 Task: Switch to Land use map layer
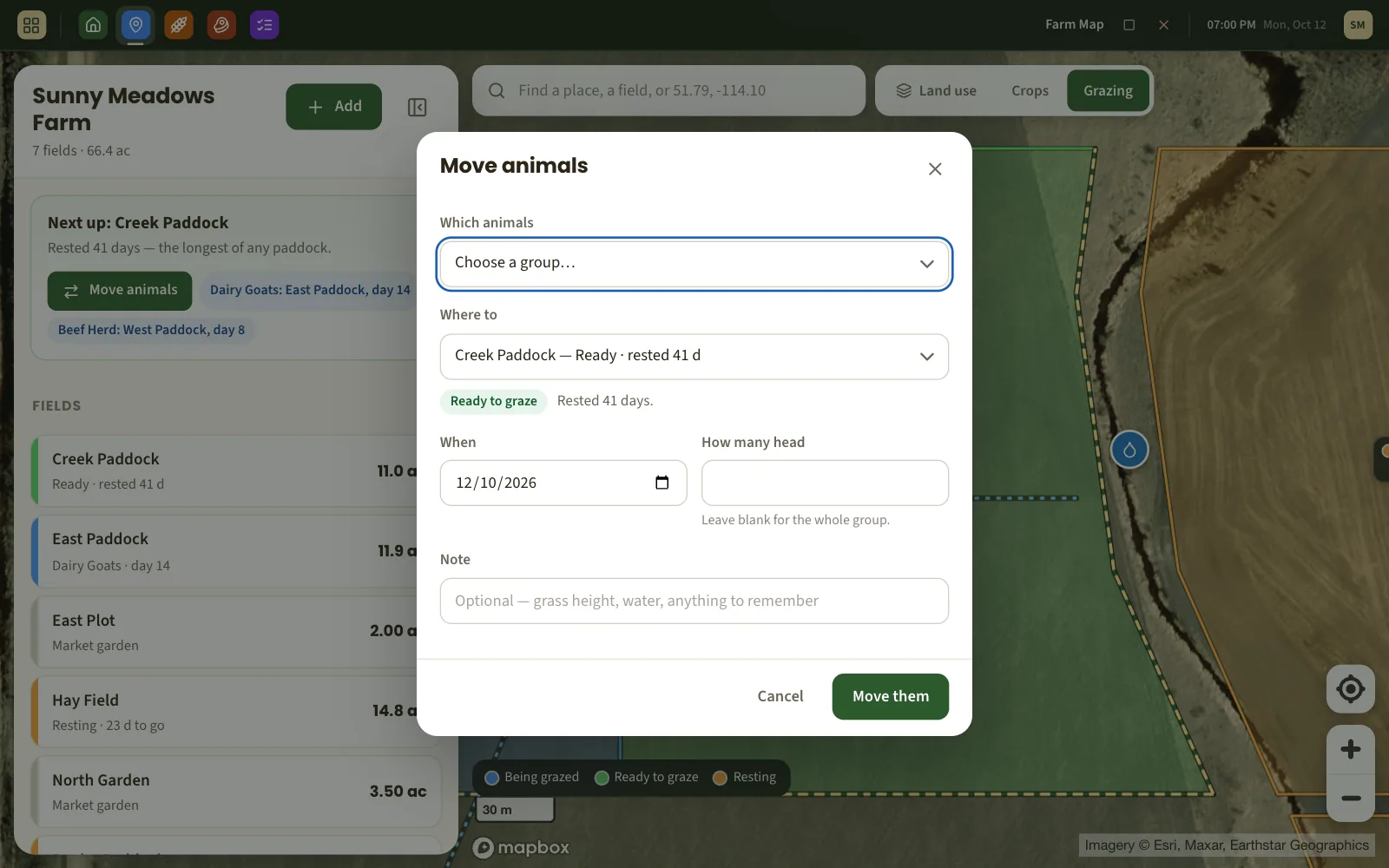(937, 90)
